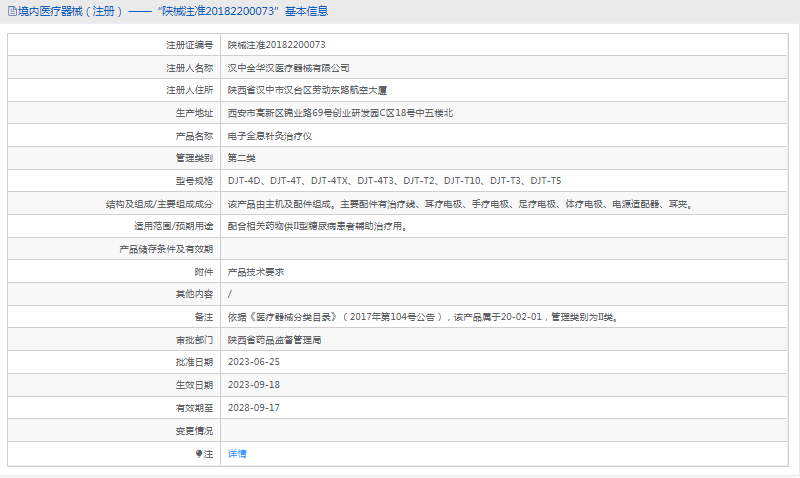Click registration number 陕械注准20182200073 in first row
This screenshot has height=478, width=800.
click(276, 45)
